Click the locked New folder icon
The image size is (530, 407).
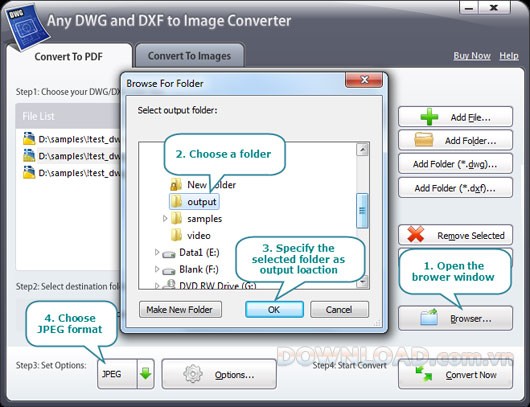pos(176,185)
